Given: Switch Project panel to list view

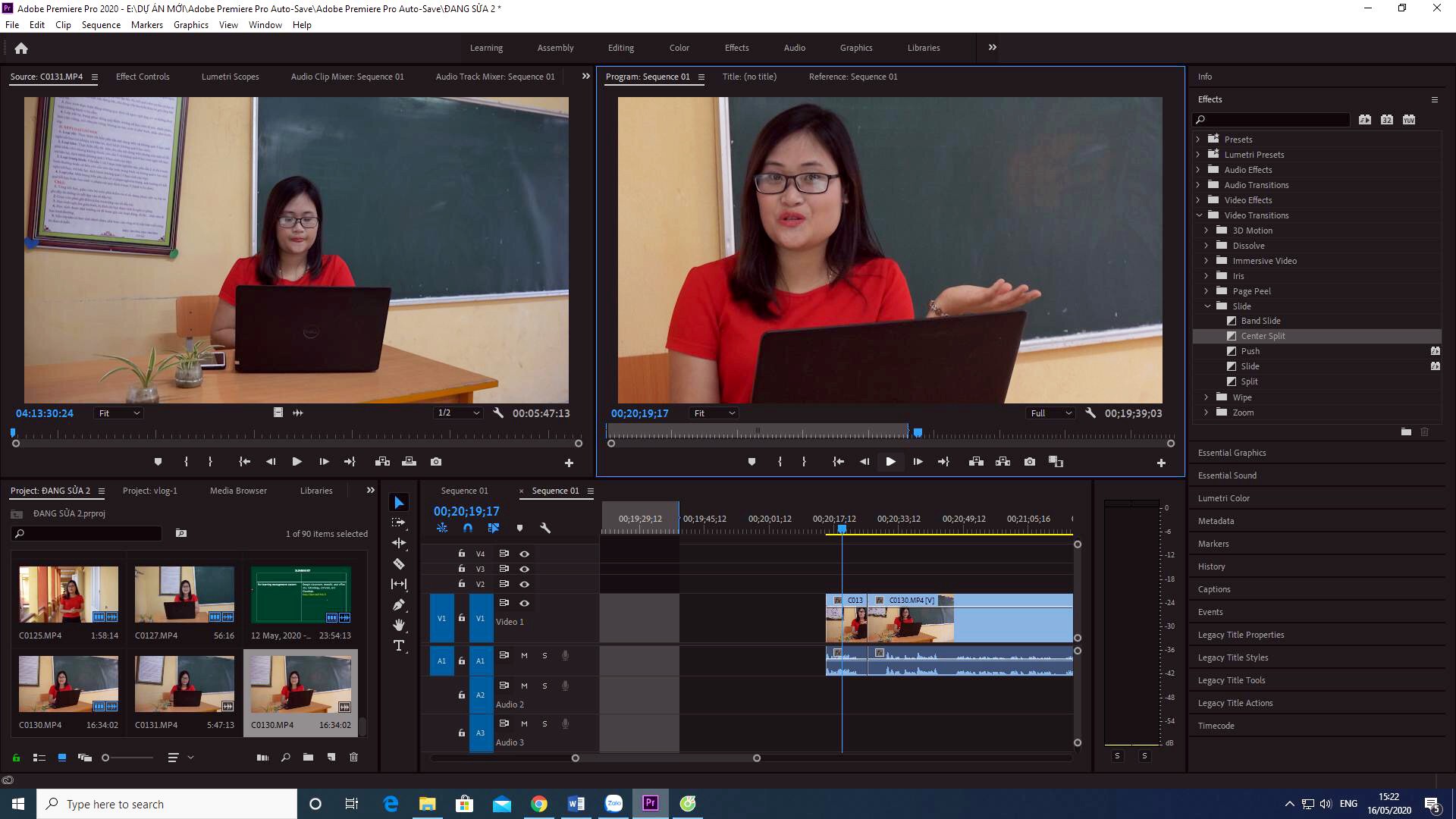Looking at the screenshot, I should coord(39,757).
